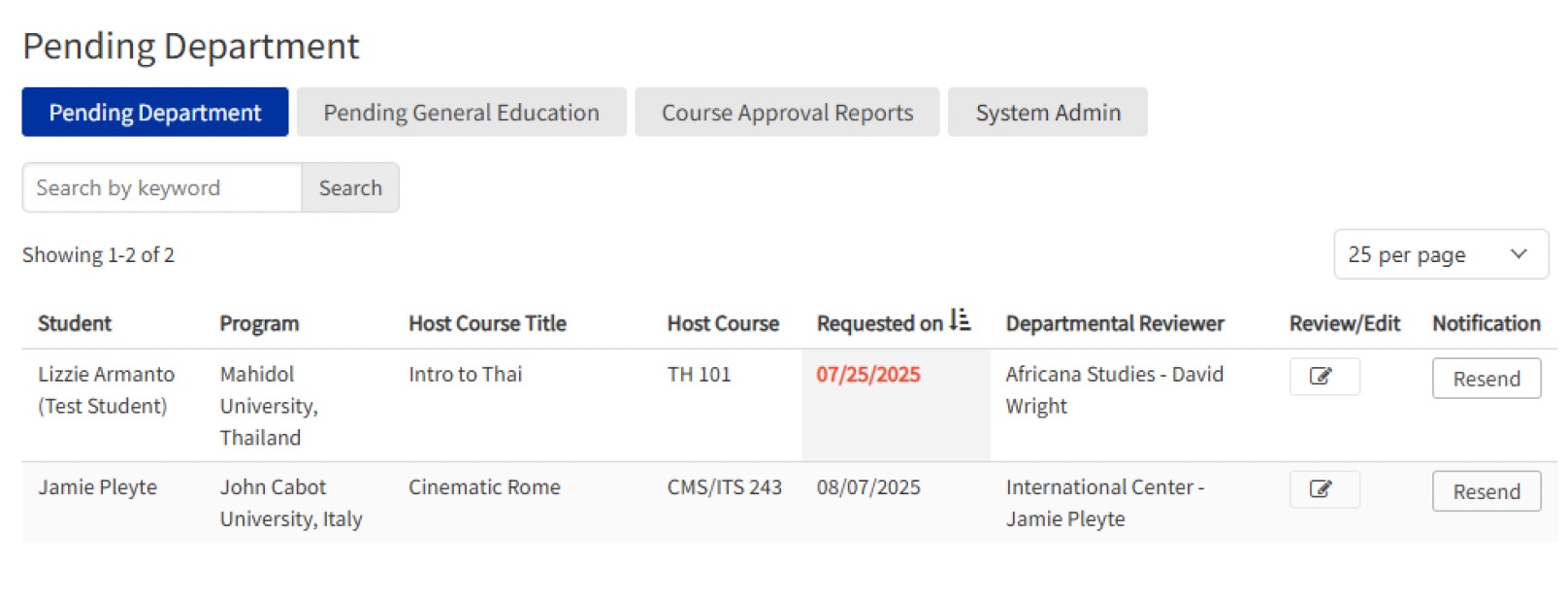Open the Course Approval Reports tab
Image resolution: width=1568 pixels, height=600 pixels.
(787, 113)
